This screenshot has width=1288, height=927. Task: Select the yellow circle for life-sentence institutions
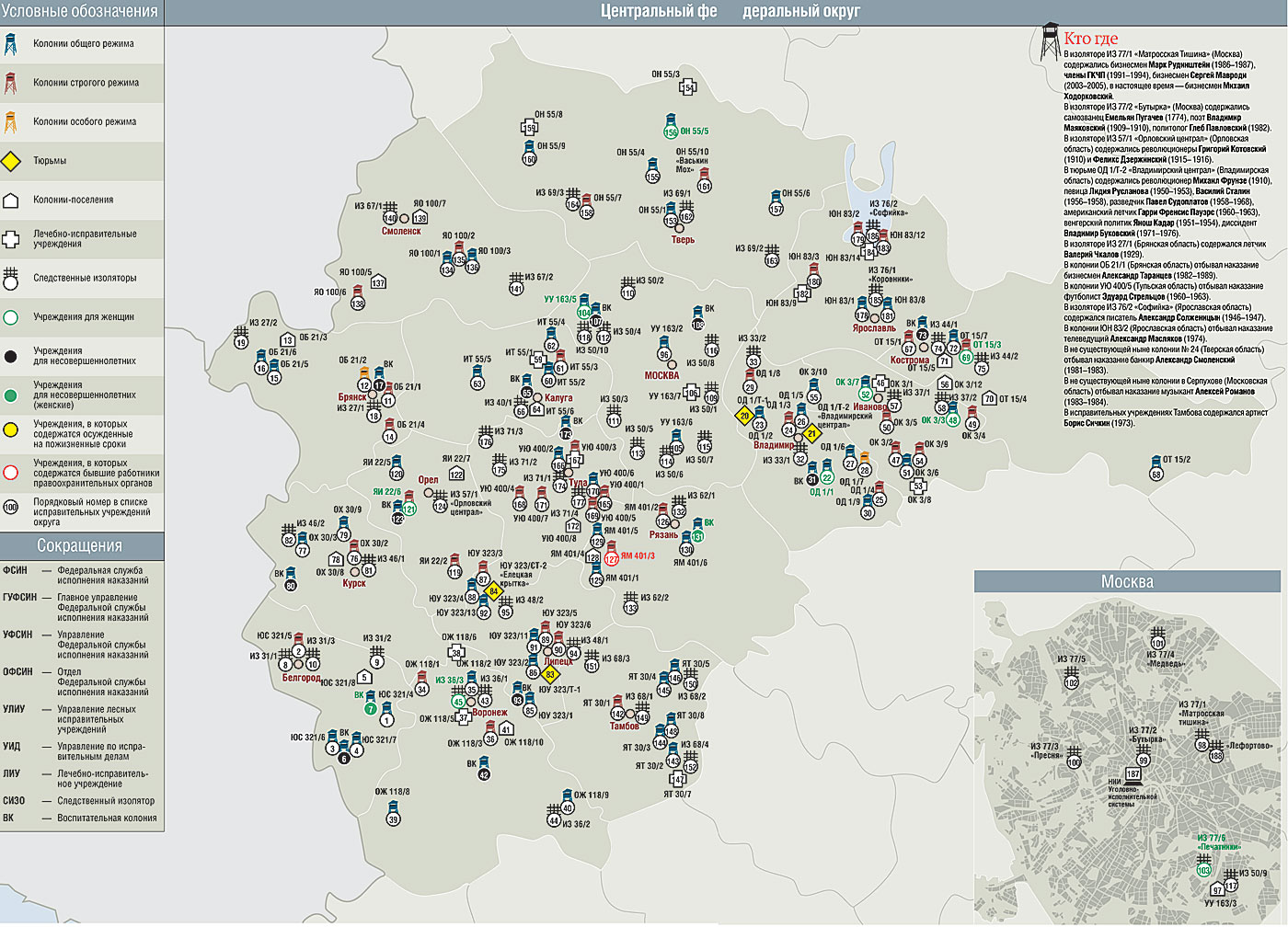click(x=11, y=429)
